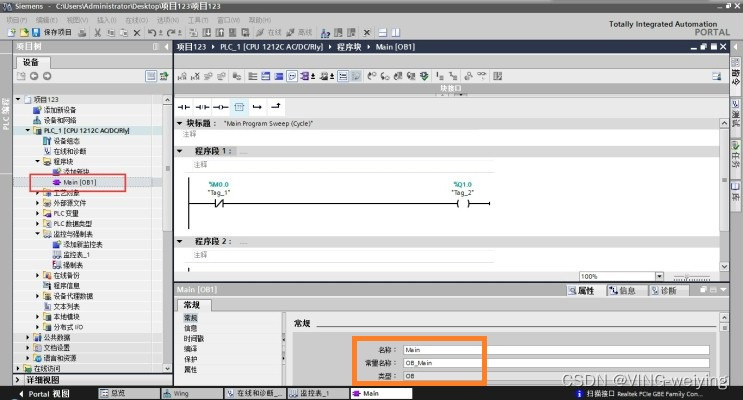This screenshot has height=400, width=743.
Task: Insert output coil from favorites
Action: pyautogui.click(x=220, y=107)
